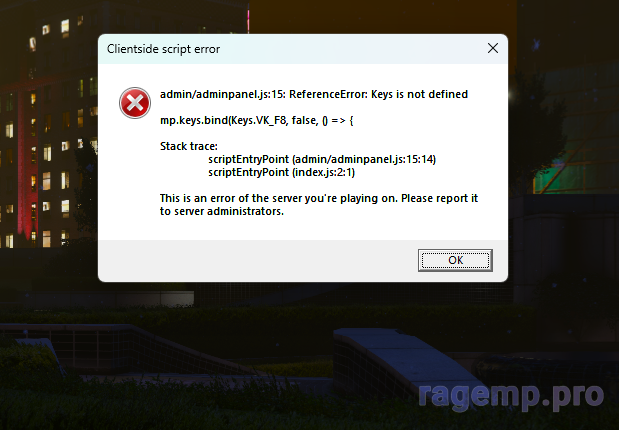
Task: Click the 'This is an error of the server' text
Action: click(x=319, y=198)
